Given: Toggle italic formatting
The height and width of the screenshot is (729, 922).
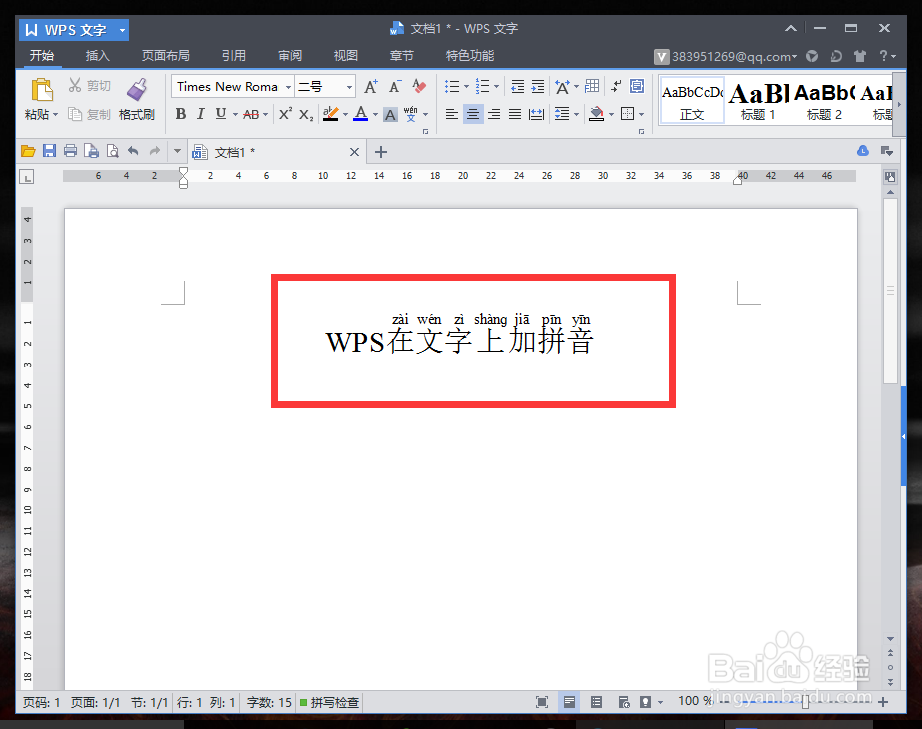Looking at the screenshot, I should (x=201, y=114).
